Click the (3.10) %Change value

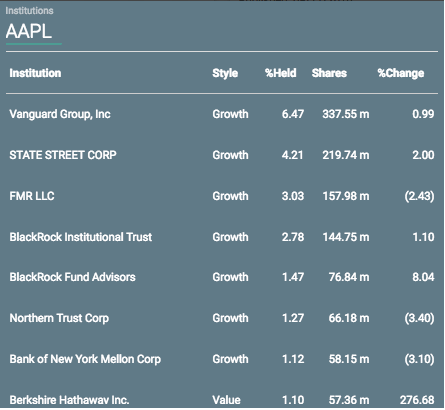click(x=419, y=359)
